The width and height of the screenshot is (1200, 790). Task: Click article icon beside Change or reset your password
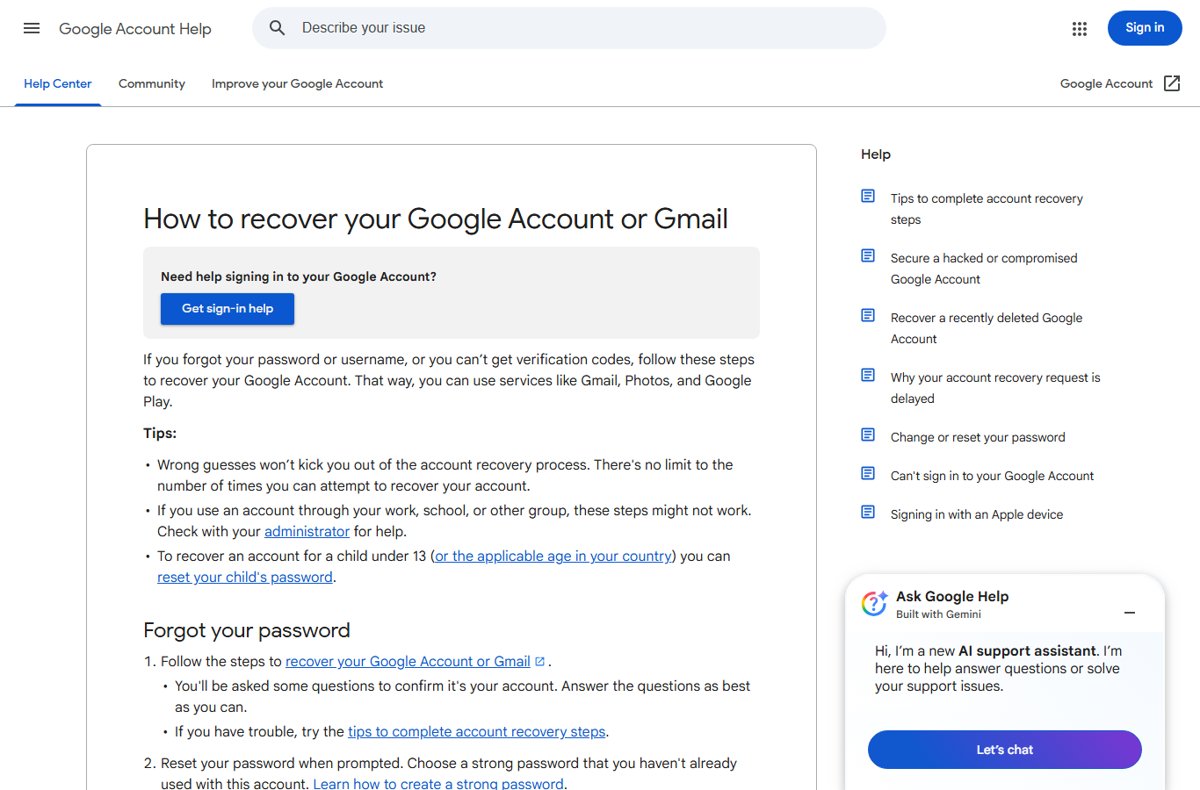868,434
